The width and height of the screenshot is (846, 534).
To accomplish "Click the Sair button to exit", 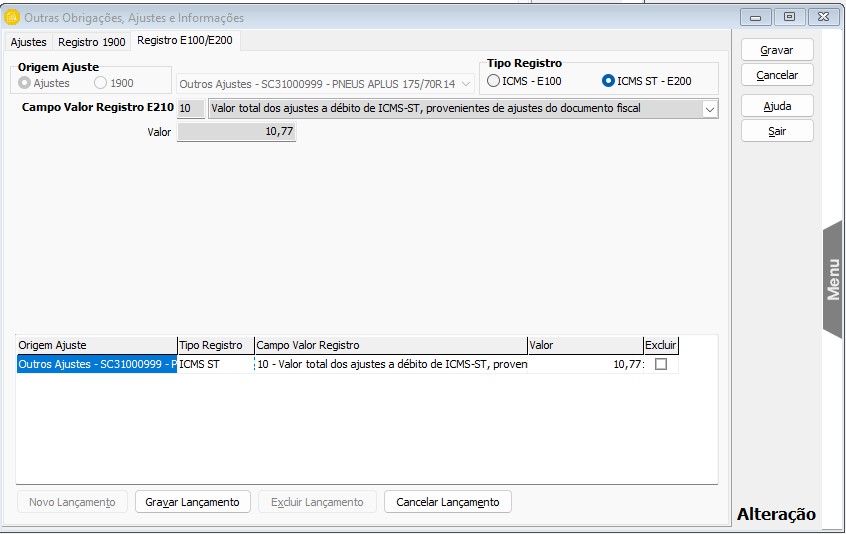I will pyautogui.click(x=777, y=131).
